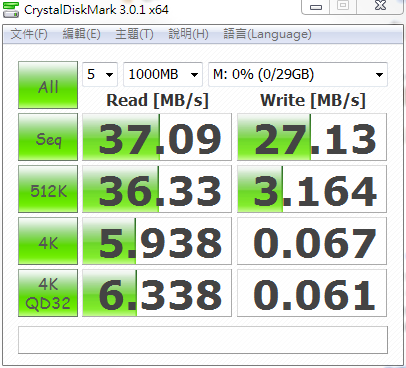Open the 1000MB test size dropdown
The width and height of the screenshot is (406, 368).
163,74
